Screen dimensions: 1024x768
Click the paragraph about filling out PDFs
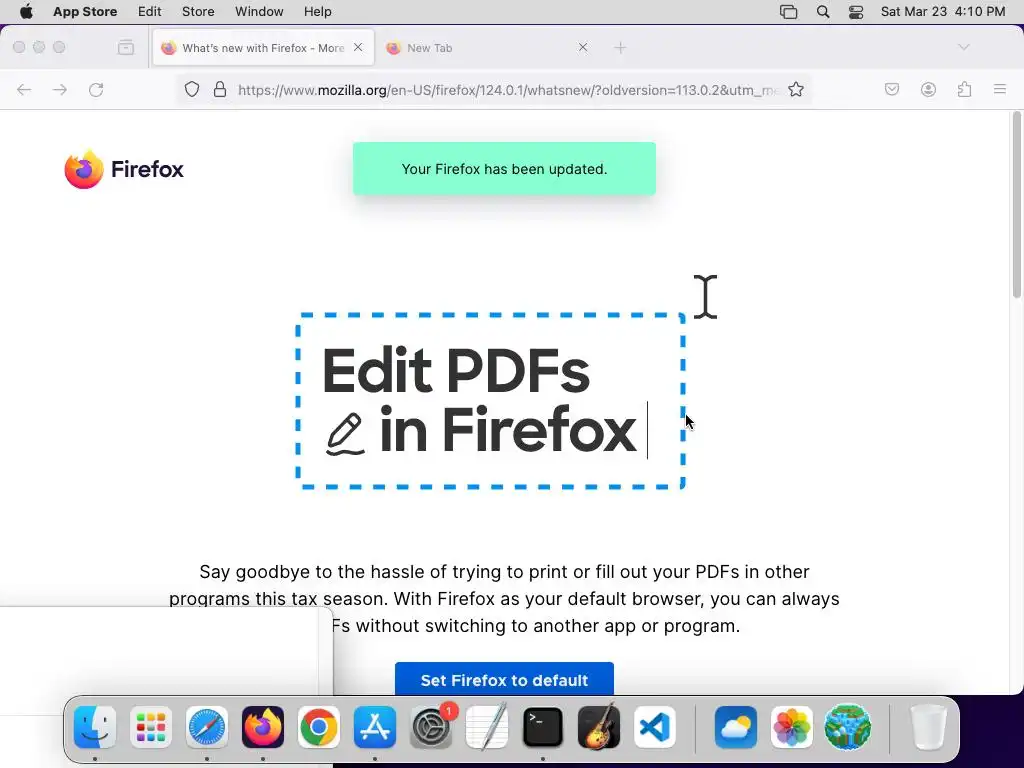point(504,598)
